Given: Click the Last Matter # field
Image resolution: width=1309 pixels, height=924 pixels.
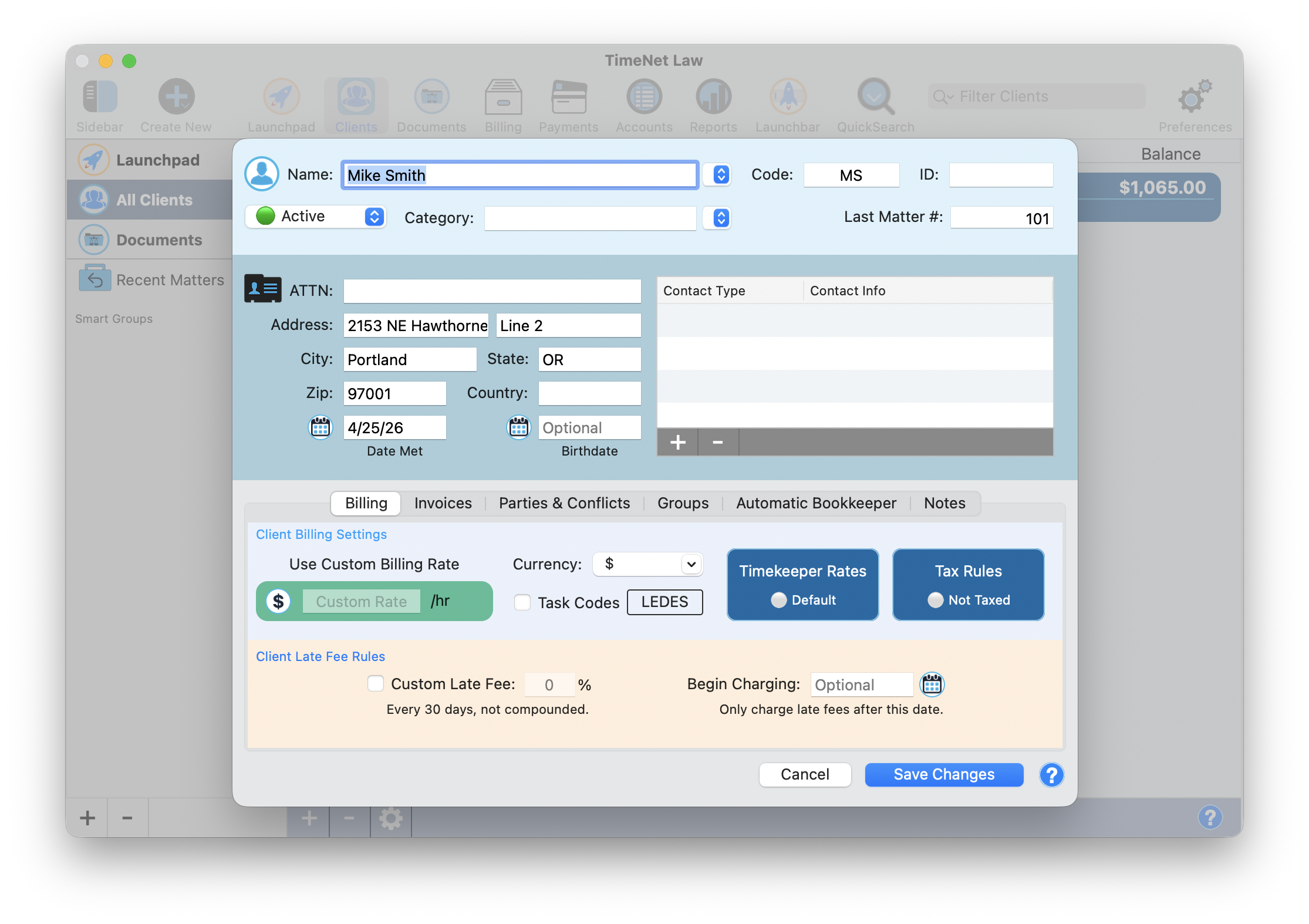Looking at the screenshot, I should click(1001, 218).
